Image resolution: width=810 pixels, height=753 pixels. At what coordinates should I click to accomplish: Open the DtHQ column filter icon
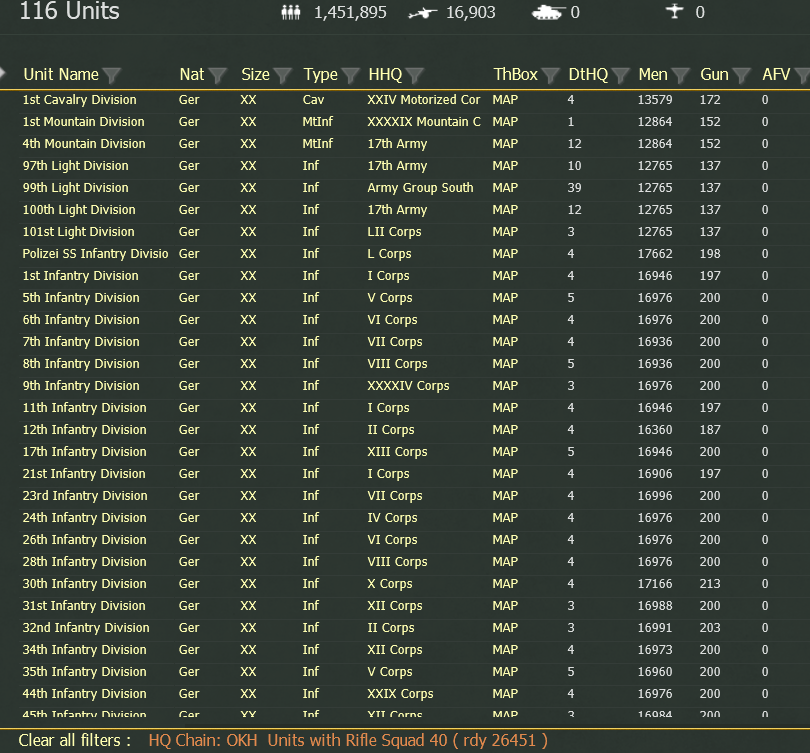tap(620, 75)
